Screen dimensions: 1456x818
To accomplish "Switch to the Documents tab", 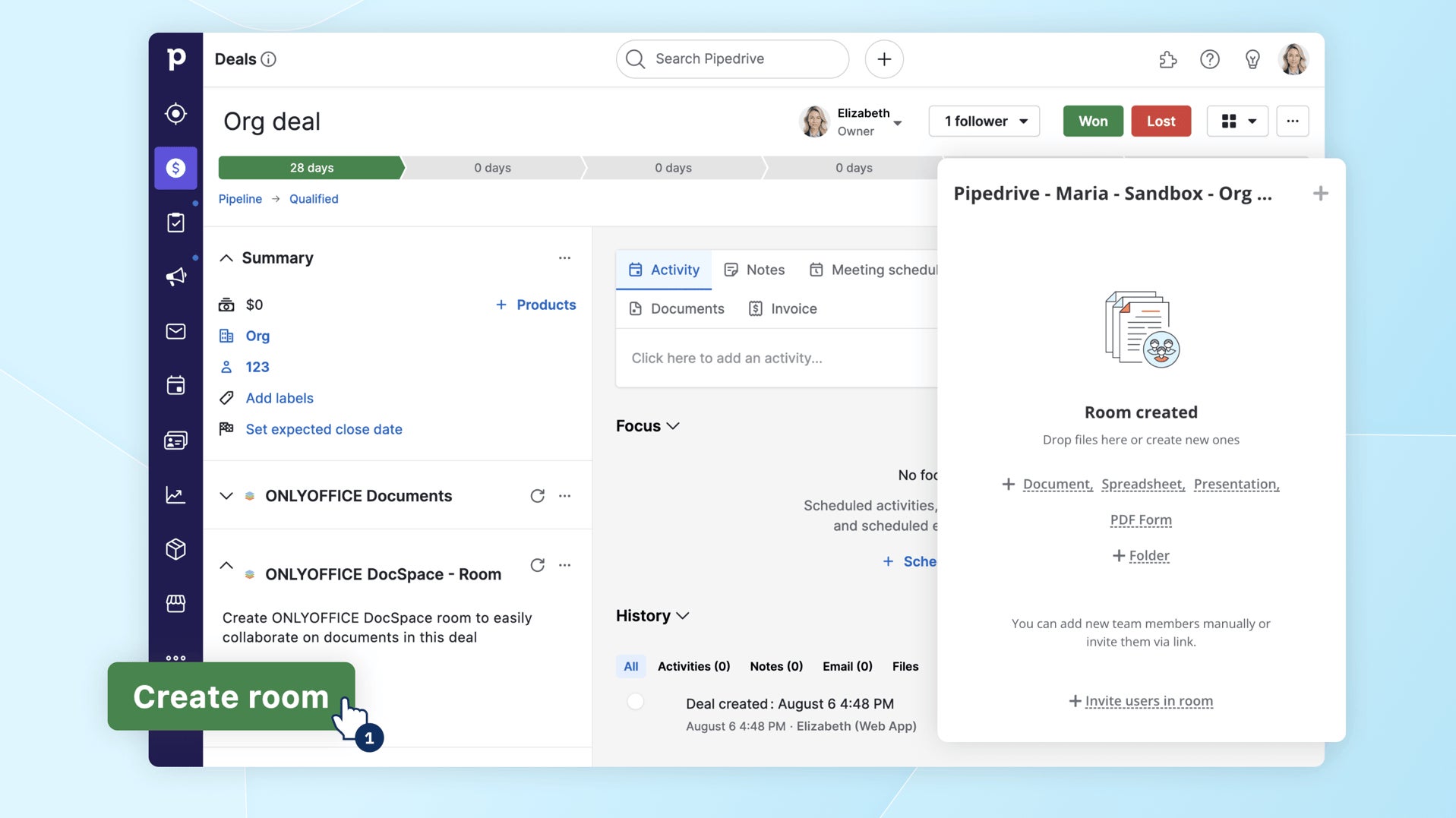I will click(x=677, y=308).
